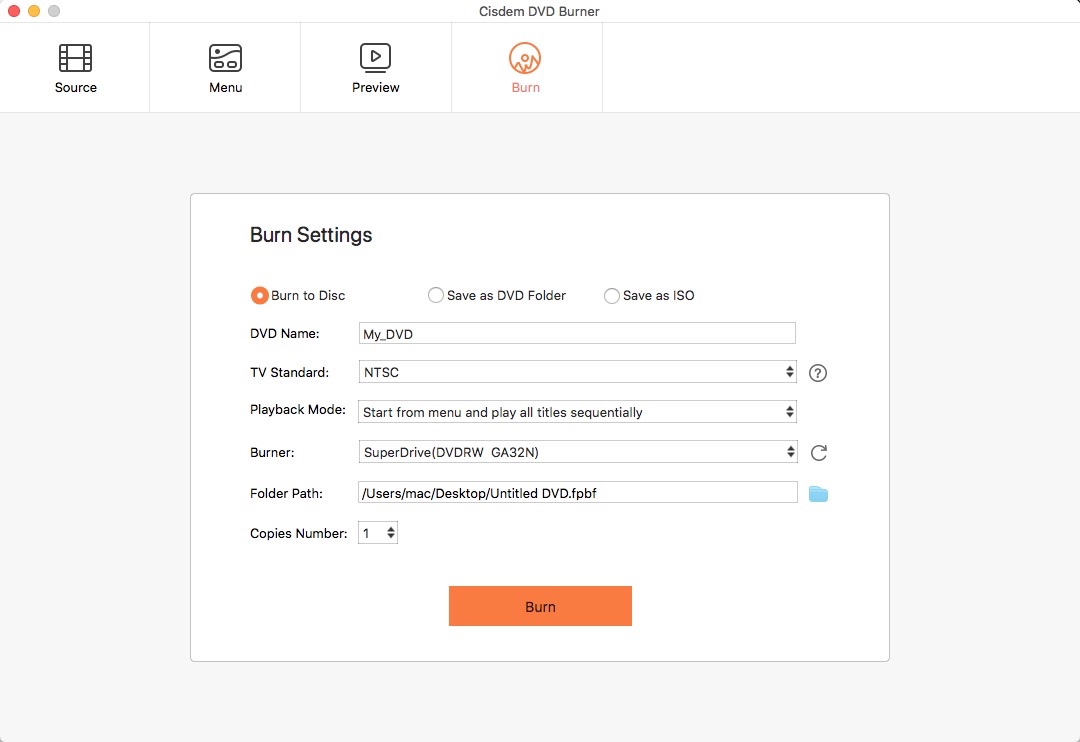The image size is (1080, 742).
Task: Open the Preview play icon
Action: pos(375,58)
